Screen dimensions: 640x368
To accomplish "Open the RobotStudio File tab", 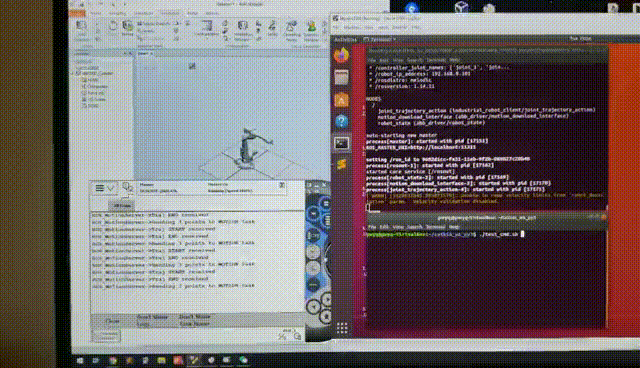I will click(77, 13).
